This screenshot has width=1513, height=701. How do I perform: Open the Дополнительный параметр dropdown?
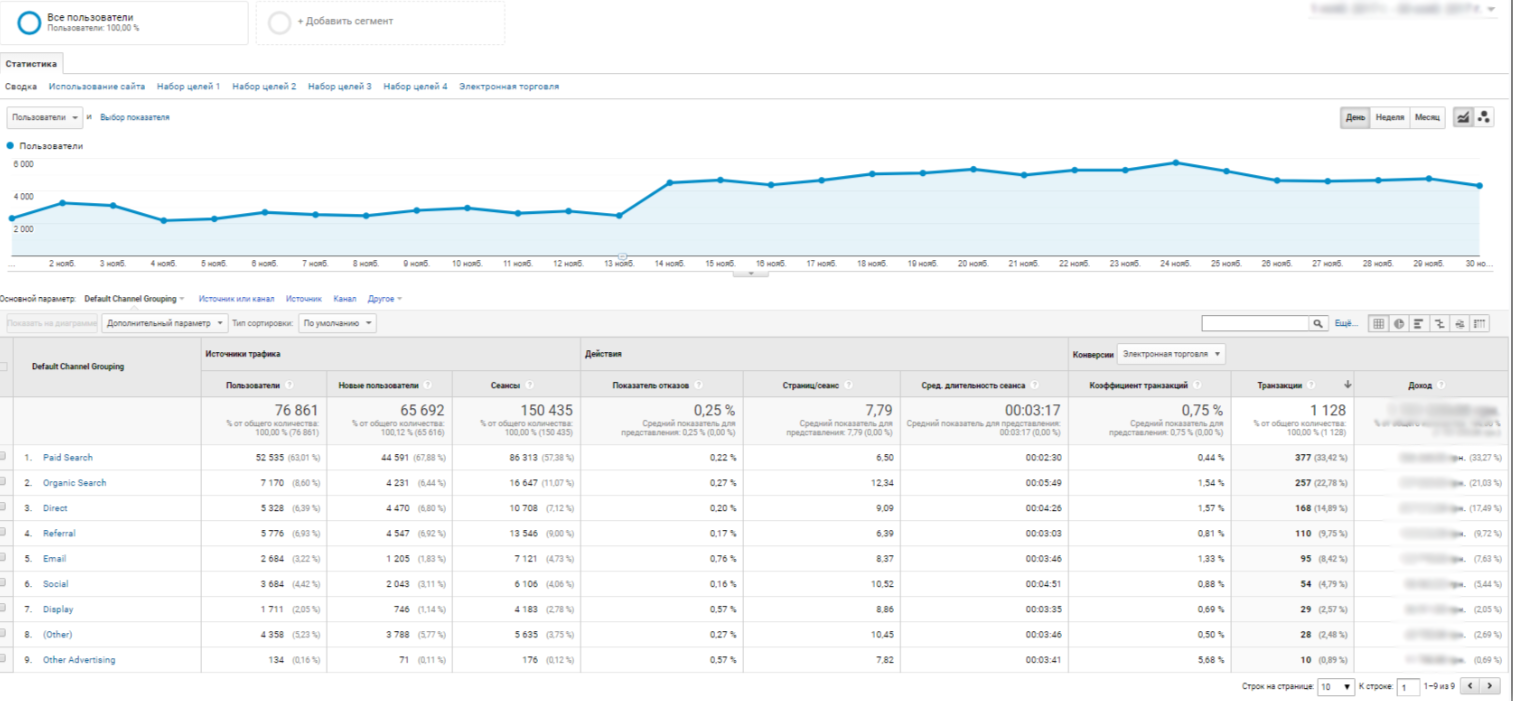(x=165, y=324)
